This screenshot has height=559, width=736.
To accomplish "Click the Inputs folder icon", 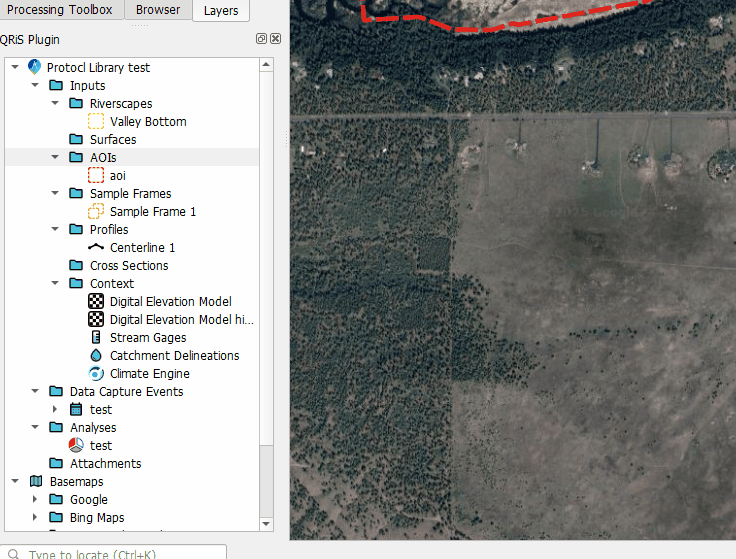I will (x=56, y=85).
